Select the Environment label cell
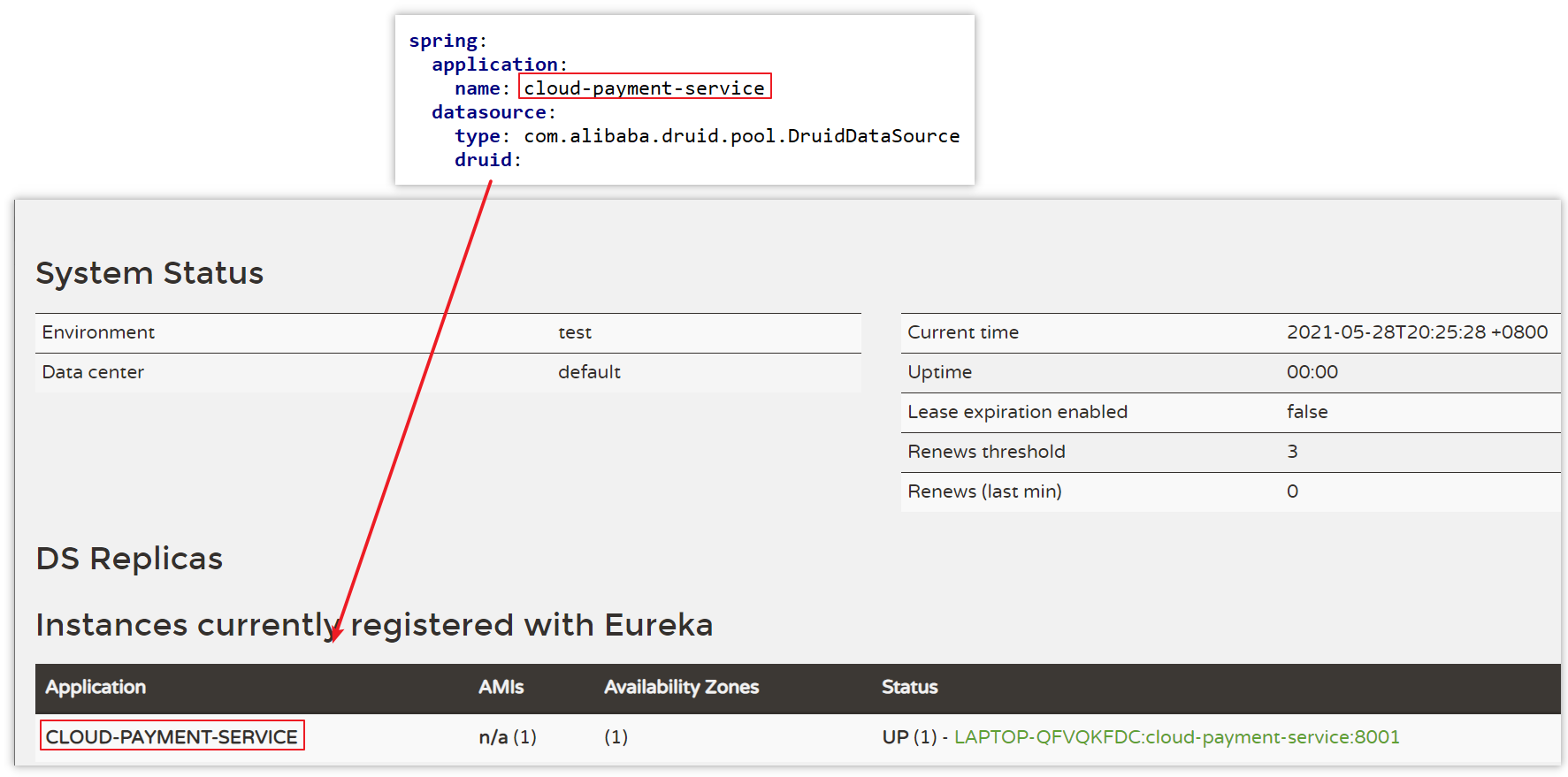 [x=98, y=332]
